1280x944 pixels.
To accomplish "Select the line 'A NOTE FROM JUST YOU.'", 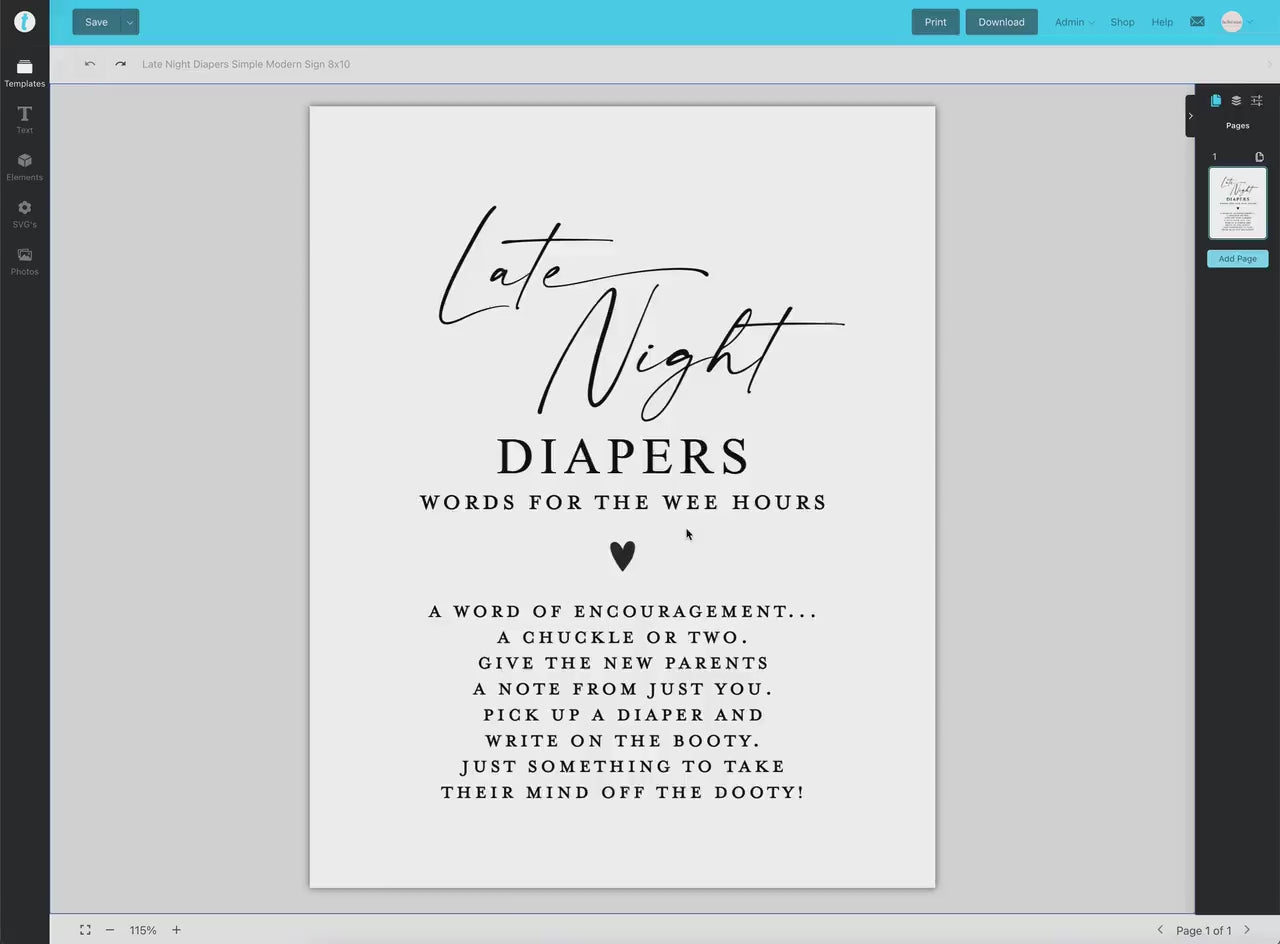I will (x=623, y=689).
